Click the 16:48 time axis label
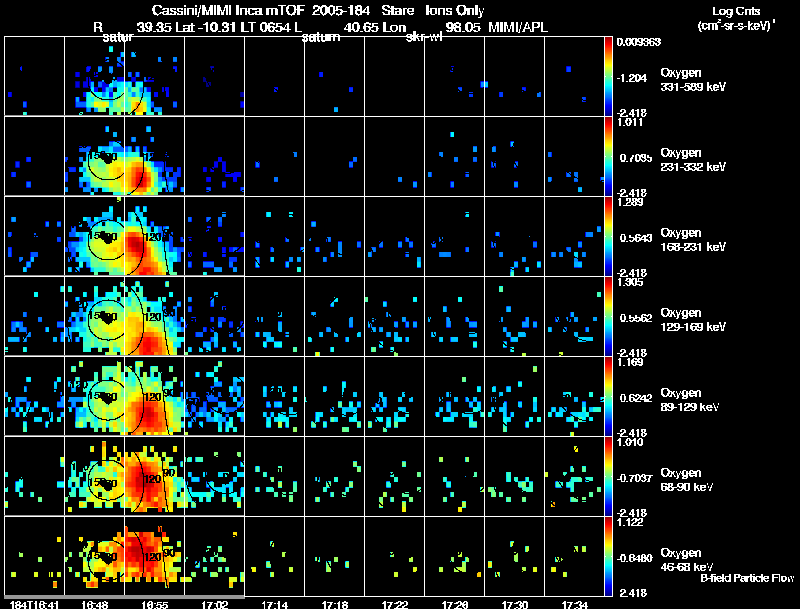800x609 pixels. pos(94,605)
